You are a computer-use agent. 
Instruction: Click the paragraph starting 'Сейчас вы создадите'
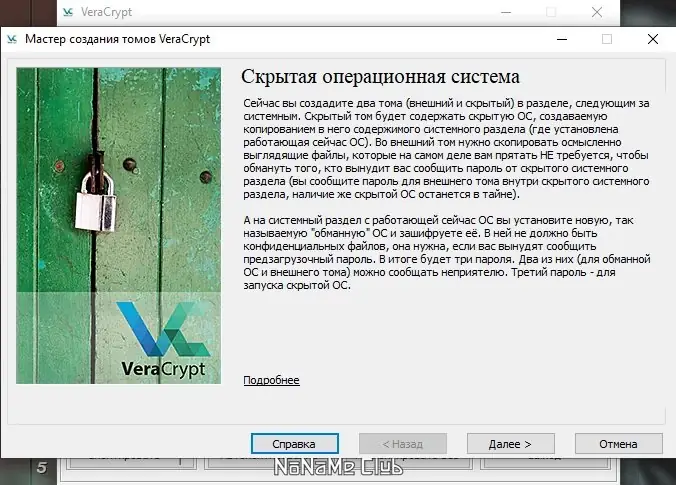click(446, 148)
